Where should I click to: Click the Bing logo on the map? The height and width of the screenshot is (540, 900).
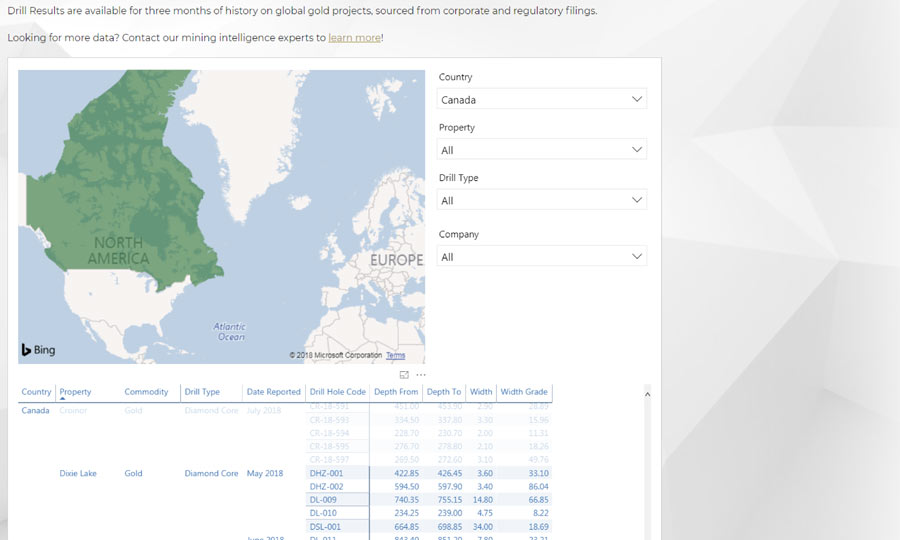(x=39, y=350)
